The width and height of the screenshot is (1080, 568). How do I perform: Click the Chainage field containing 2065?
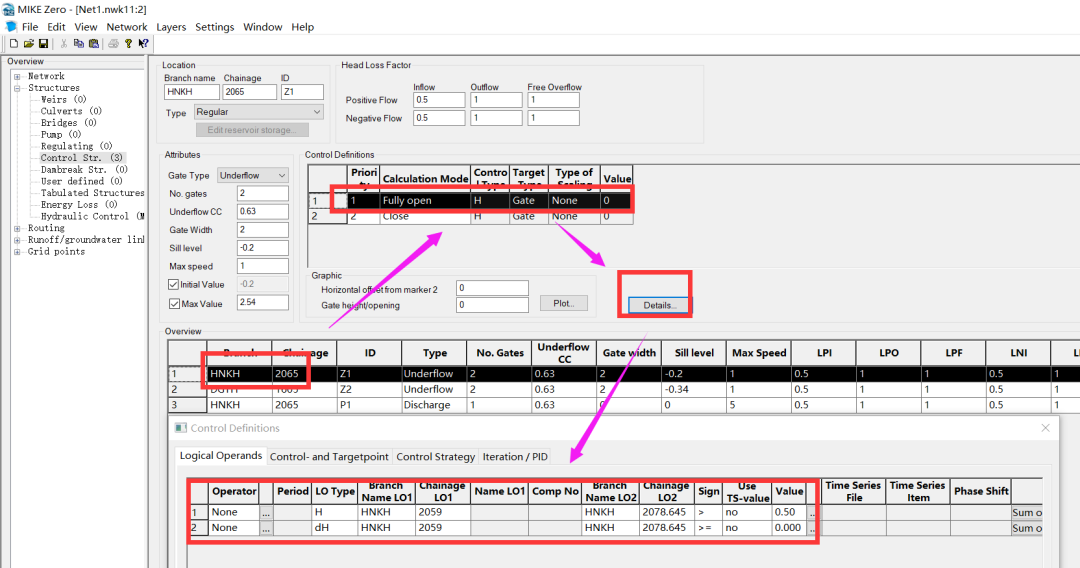(249, 92)
